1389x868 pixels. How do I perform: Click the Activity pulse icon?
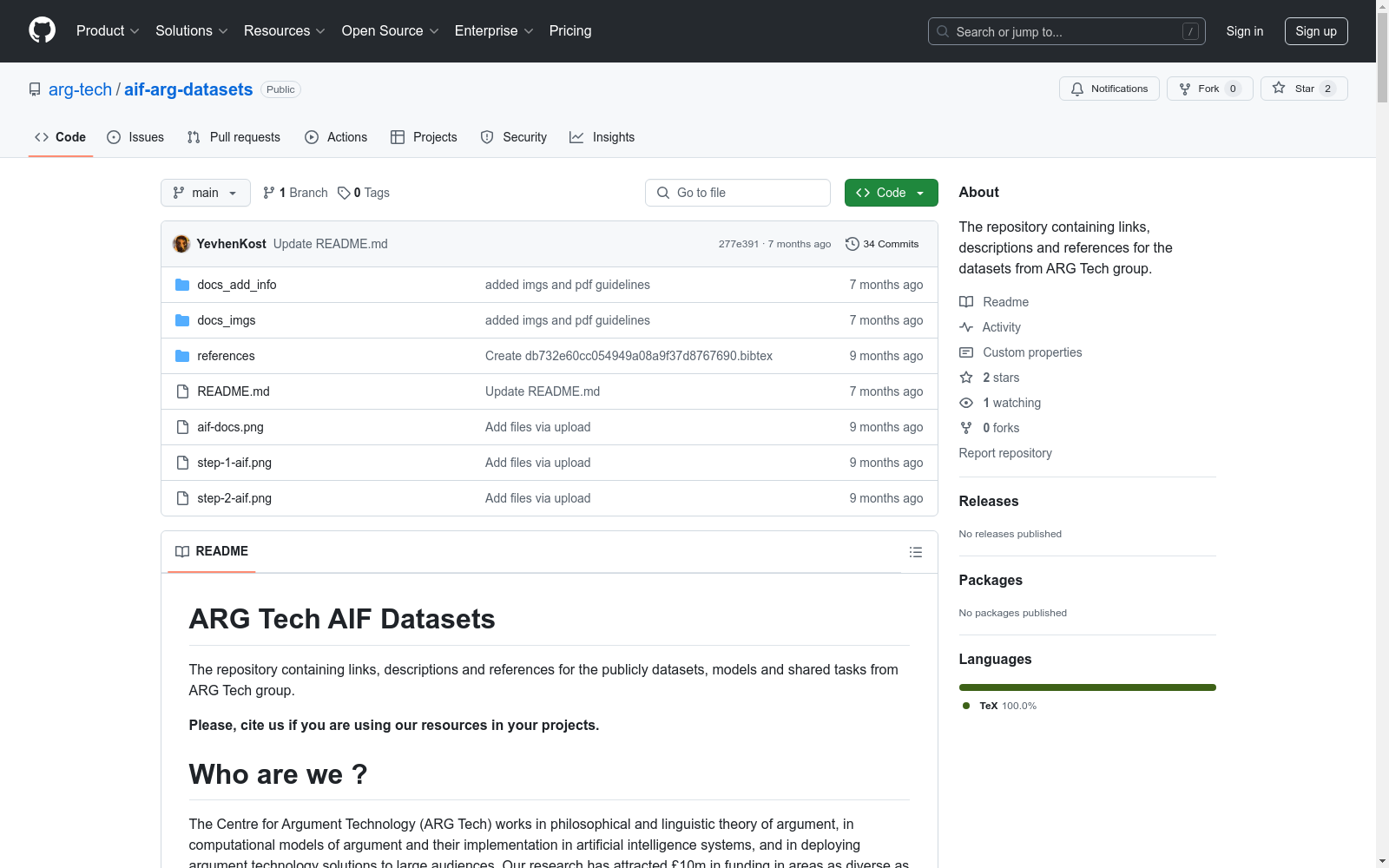(x=966, y=327)
